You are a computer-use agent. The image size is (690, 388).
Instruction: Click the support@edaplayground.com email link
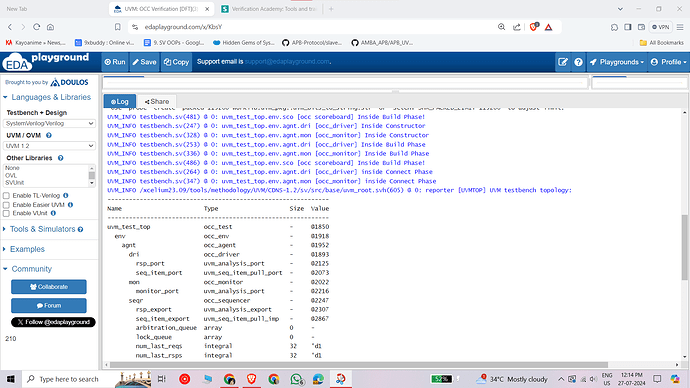[x=287, y=62]
